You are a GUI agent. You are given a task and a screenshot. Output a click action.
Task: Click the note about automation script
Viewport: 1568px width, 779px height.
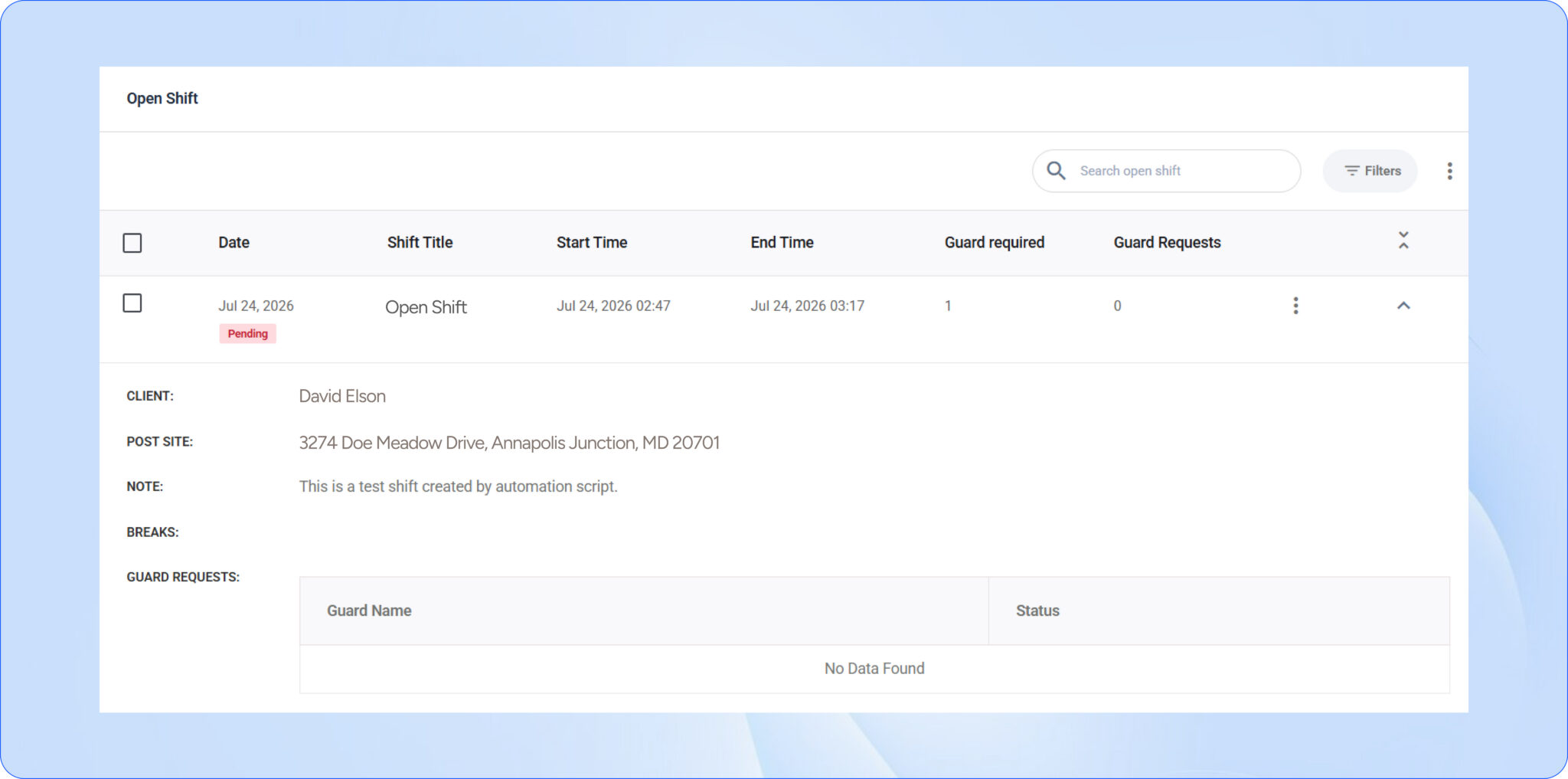(x=458, y=486)
